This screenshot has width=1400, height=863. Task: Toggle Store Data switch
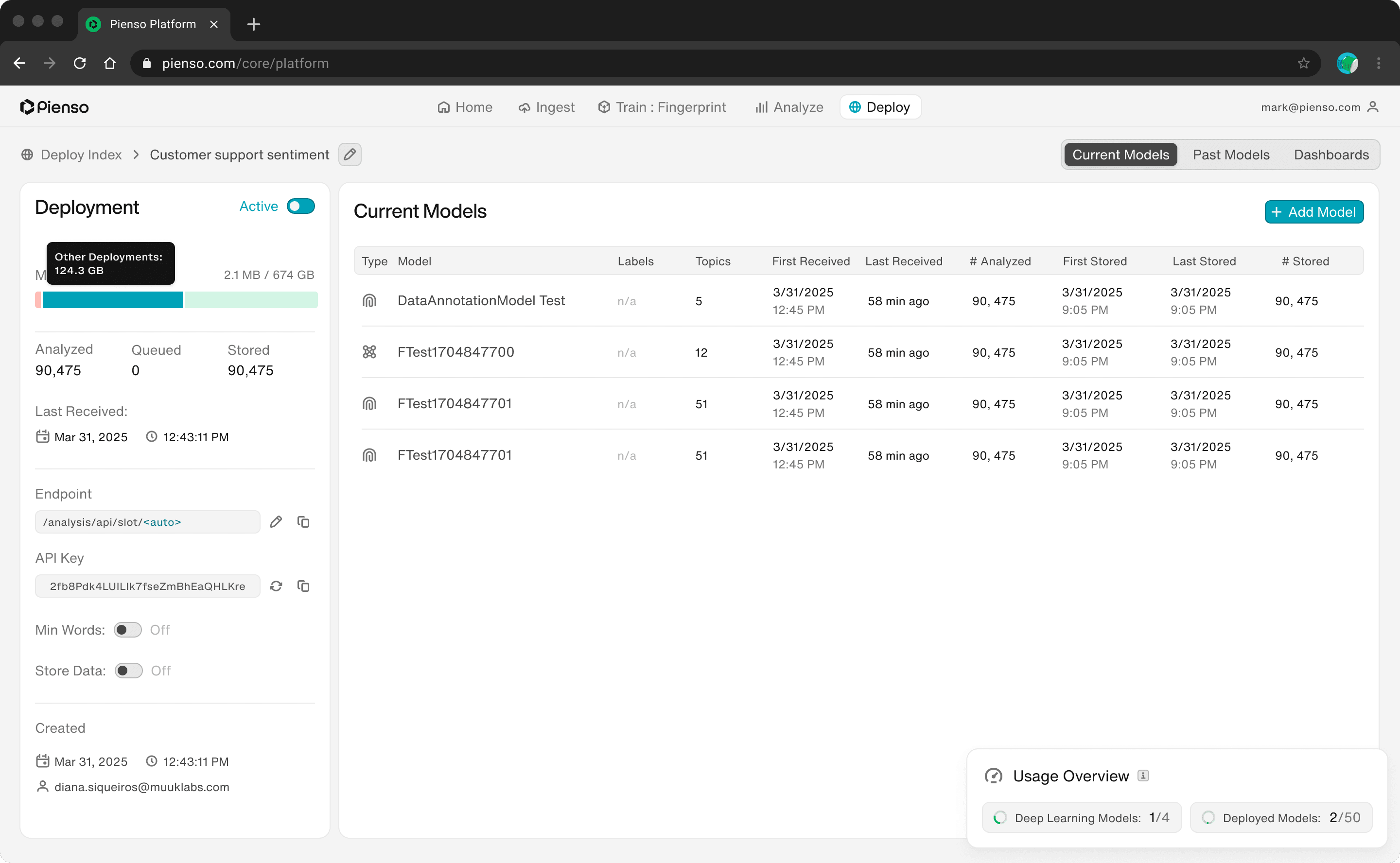[x=128, y=671]
